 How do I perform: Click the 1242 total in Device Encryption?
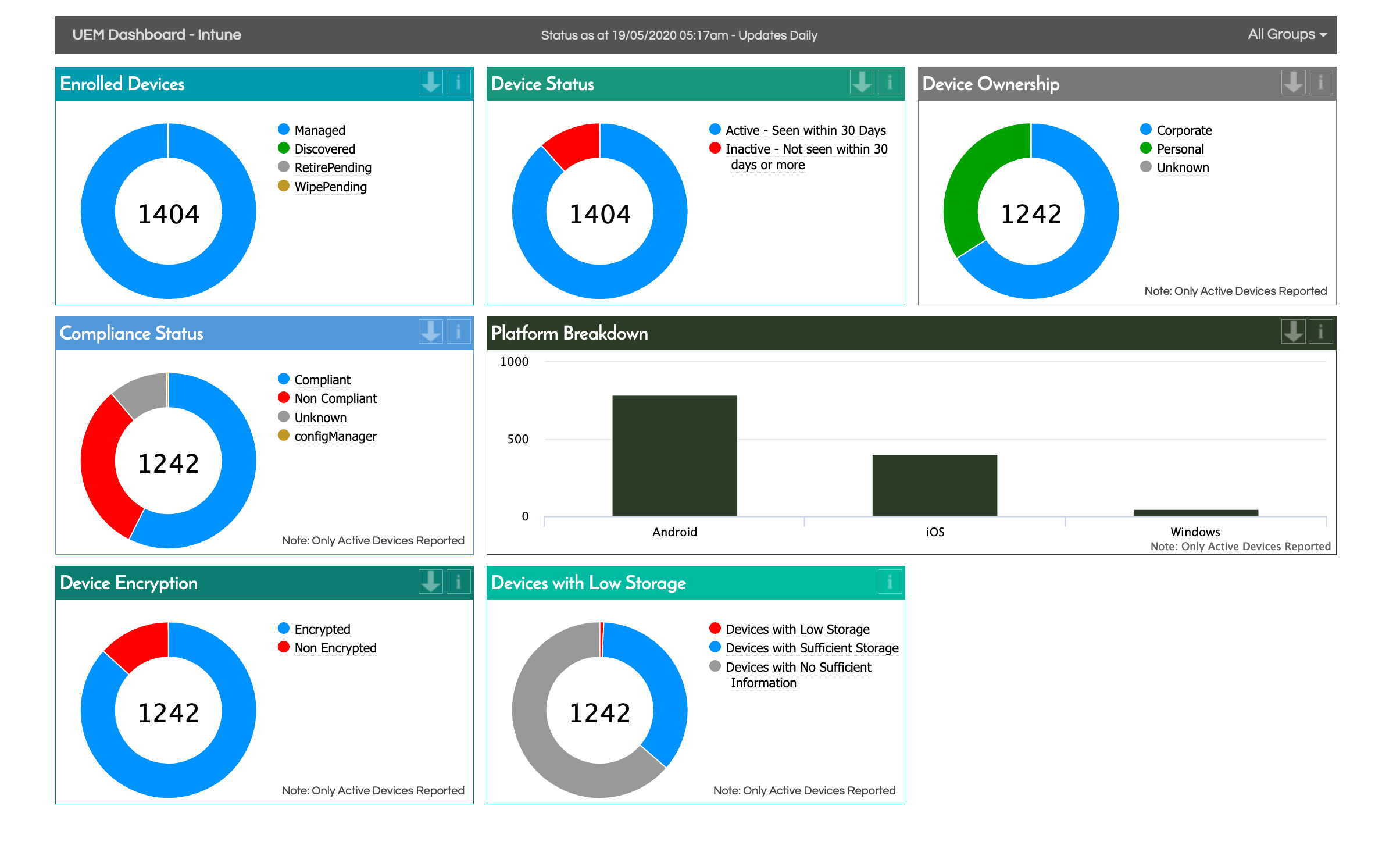pyautogui.click(x=169, y=713)
